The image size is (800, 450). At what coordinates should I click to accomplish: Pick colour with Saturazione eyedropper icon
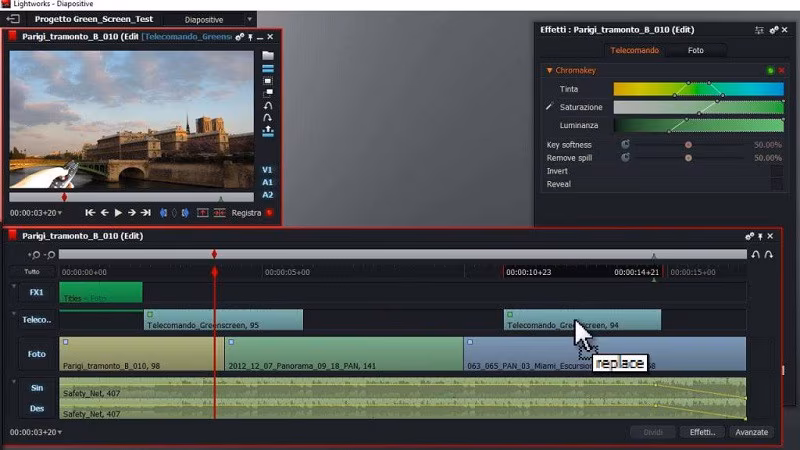point(549,107)
